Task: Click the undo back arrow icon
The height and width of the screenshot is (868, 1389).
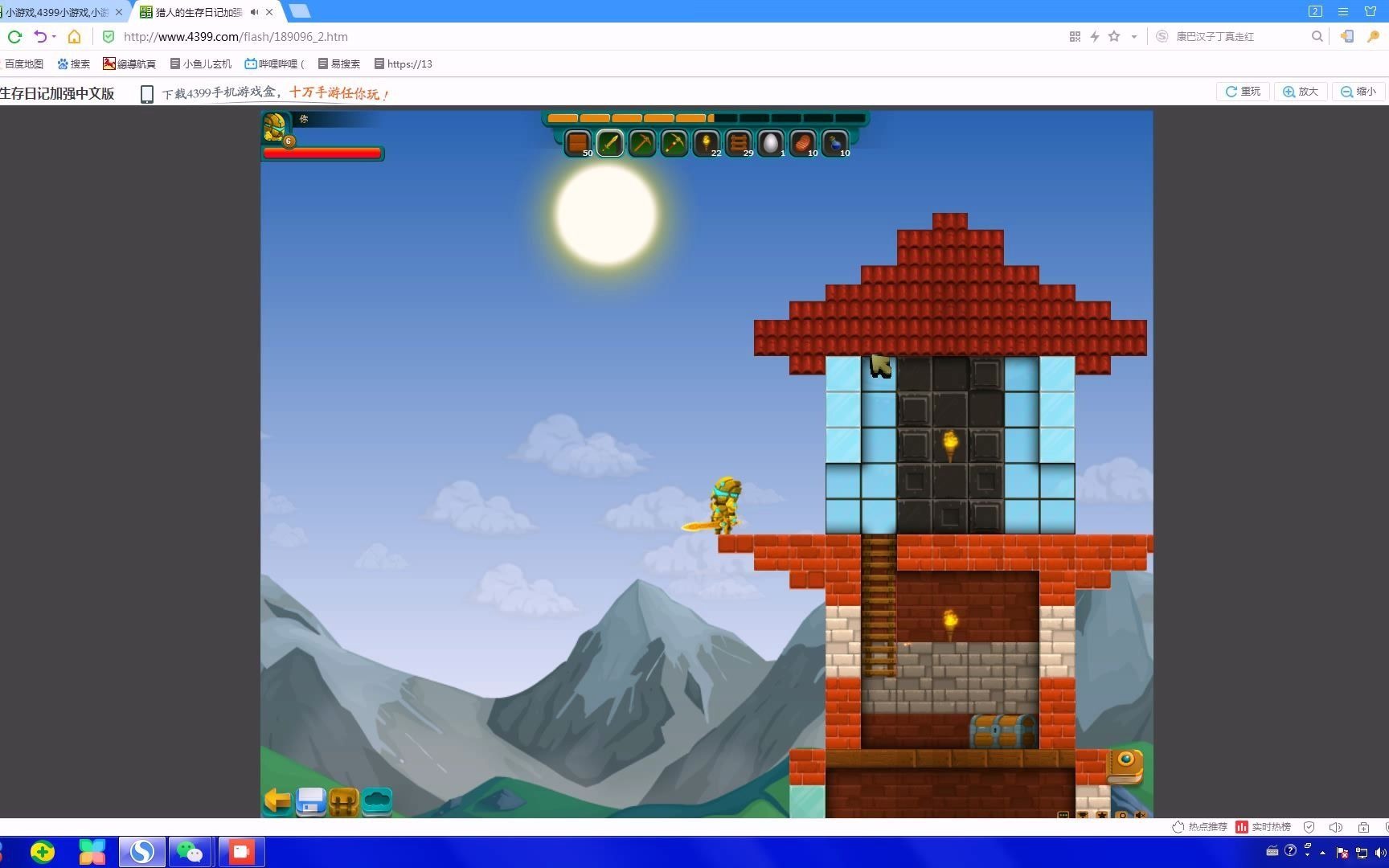Action: click(x=39, y=36)
